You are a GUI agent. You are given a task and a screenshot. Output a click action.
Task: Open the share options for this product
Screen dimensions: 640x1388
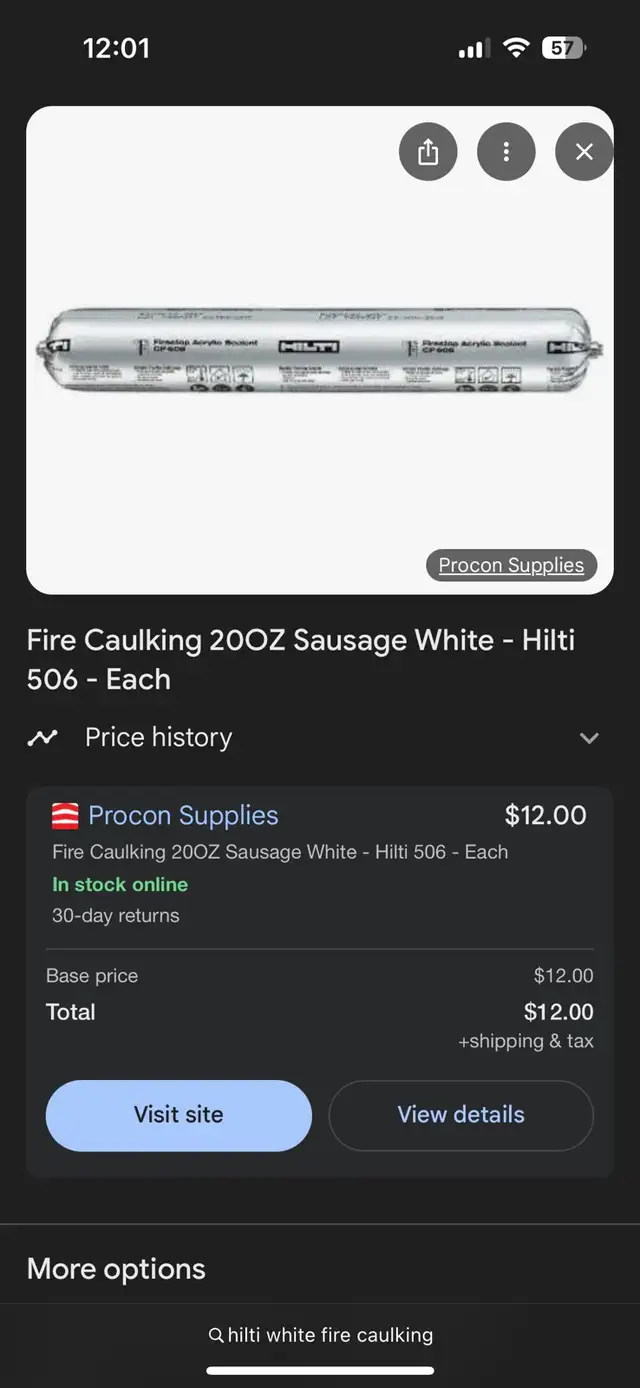pos(429,152)
